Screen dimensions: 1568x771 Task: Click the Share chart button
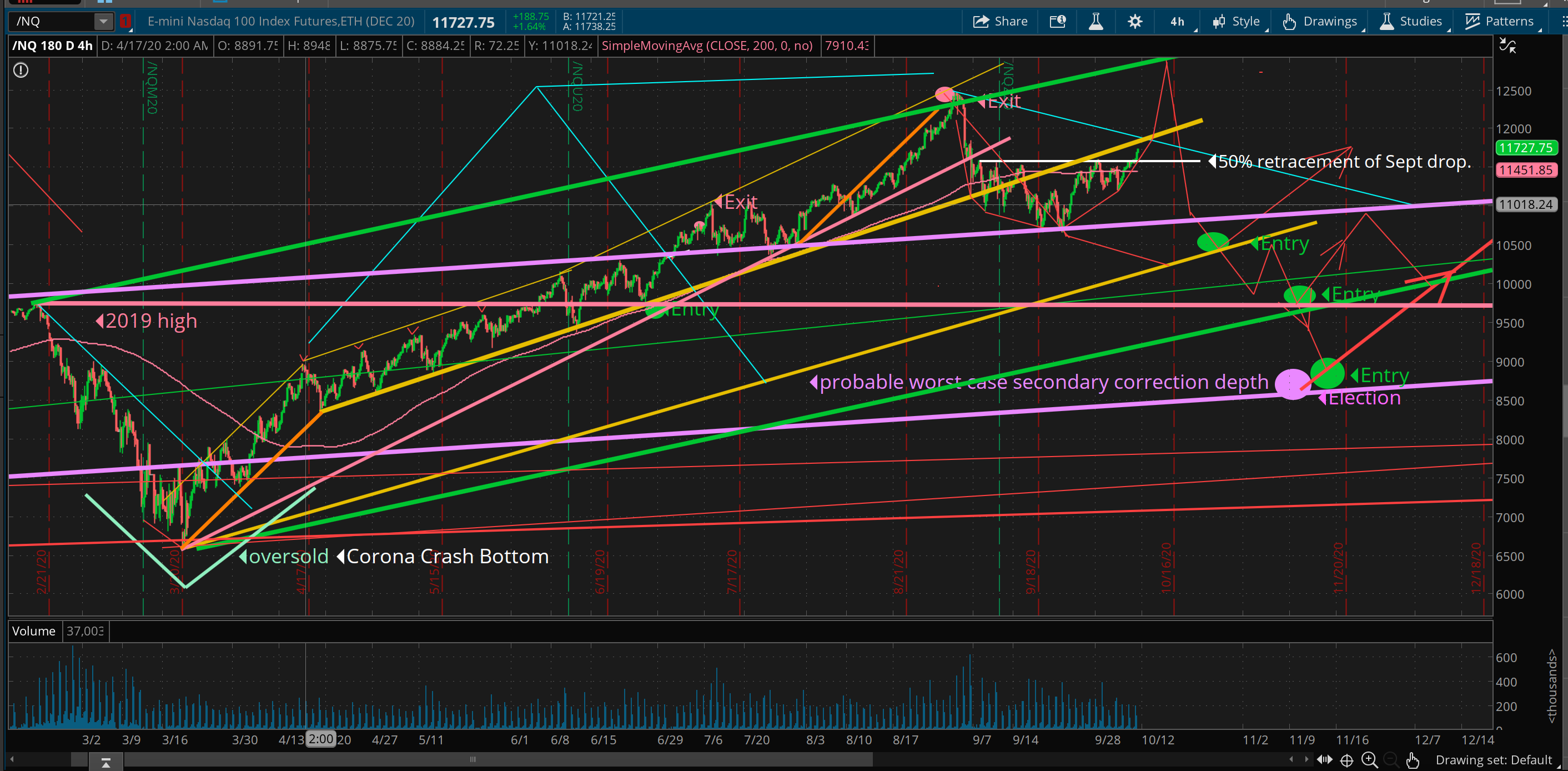(1000, 21)
